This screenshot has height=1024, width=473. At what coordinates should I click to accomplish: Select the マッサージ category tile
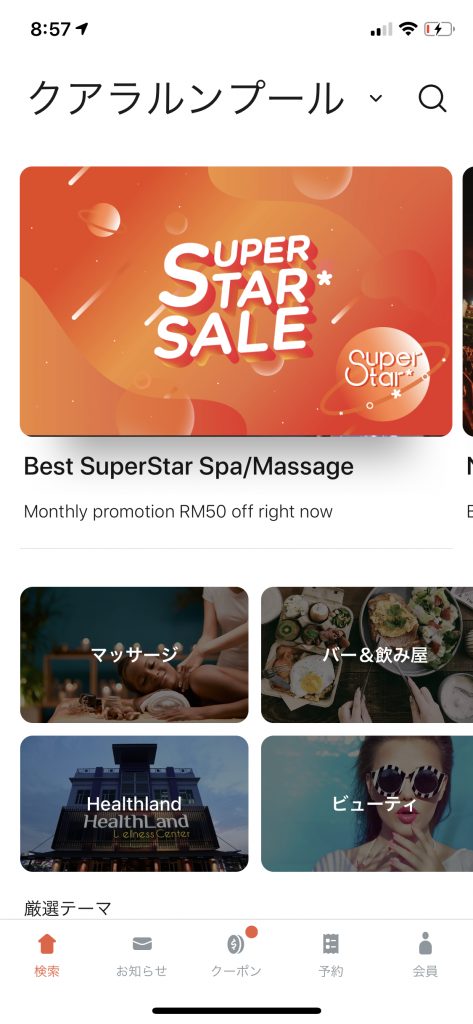click(x=134, y=654)
